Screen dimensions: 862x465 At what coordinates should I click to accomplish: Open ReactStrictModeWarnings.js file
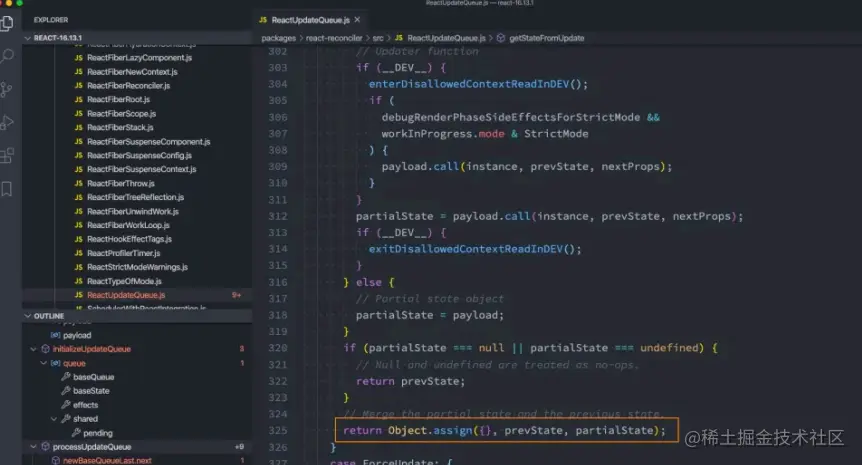(x=137, y=267)
